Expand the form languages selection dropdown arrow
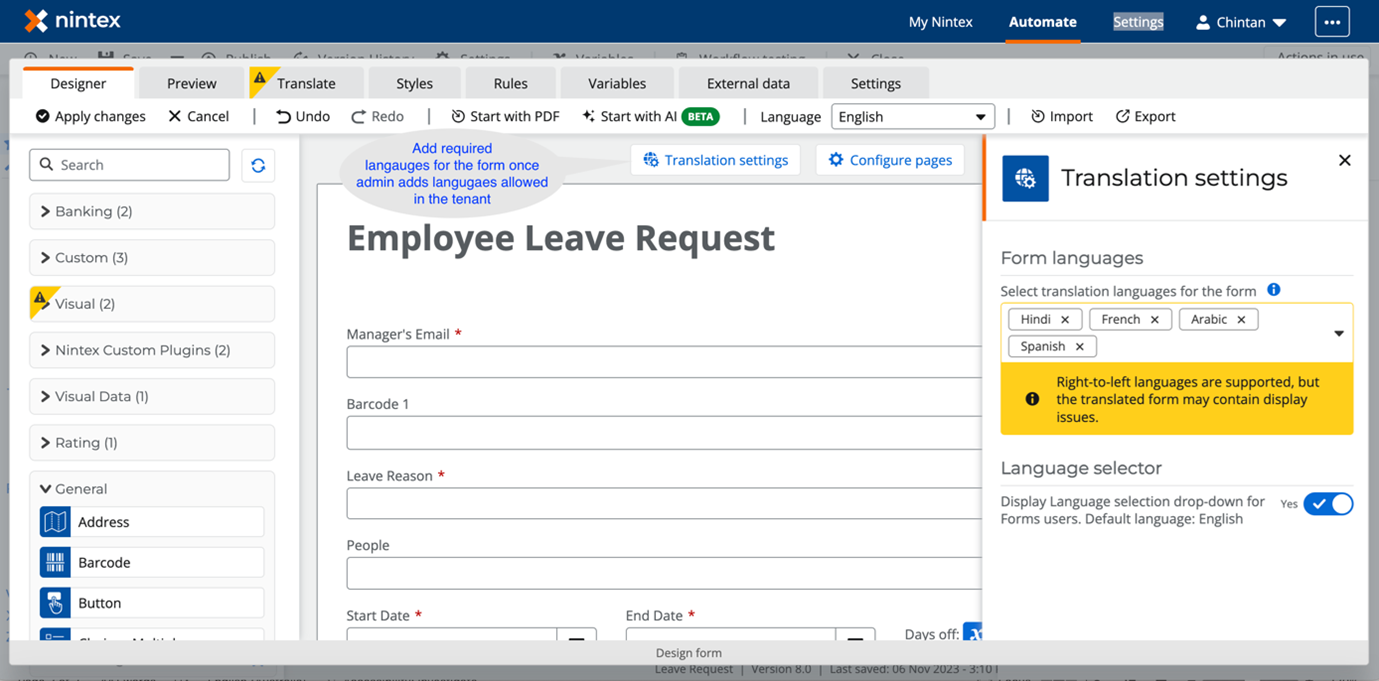This screenshot has width=1379, height=681. click(x=1339, y=333)
